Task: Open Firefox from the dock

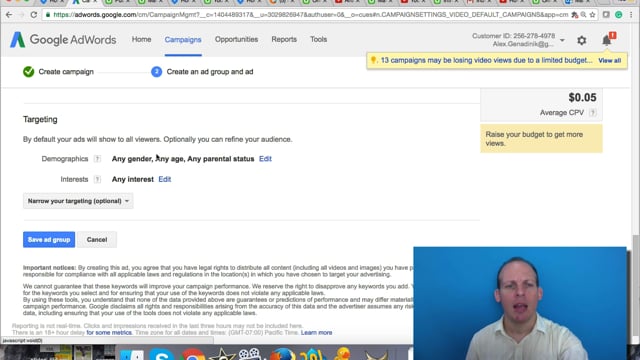Action: pyautogui.click(x=282, y=353)
